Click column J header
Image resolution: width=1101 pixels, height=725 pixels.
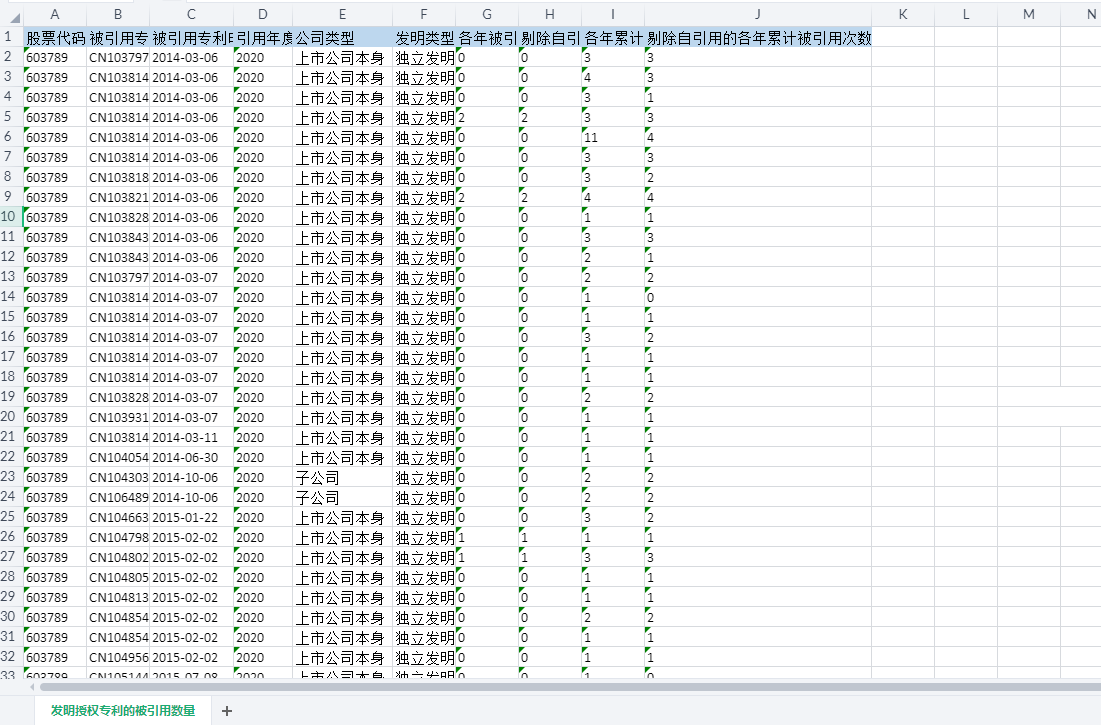757,14
